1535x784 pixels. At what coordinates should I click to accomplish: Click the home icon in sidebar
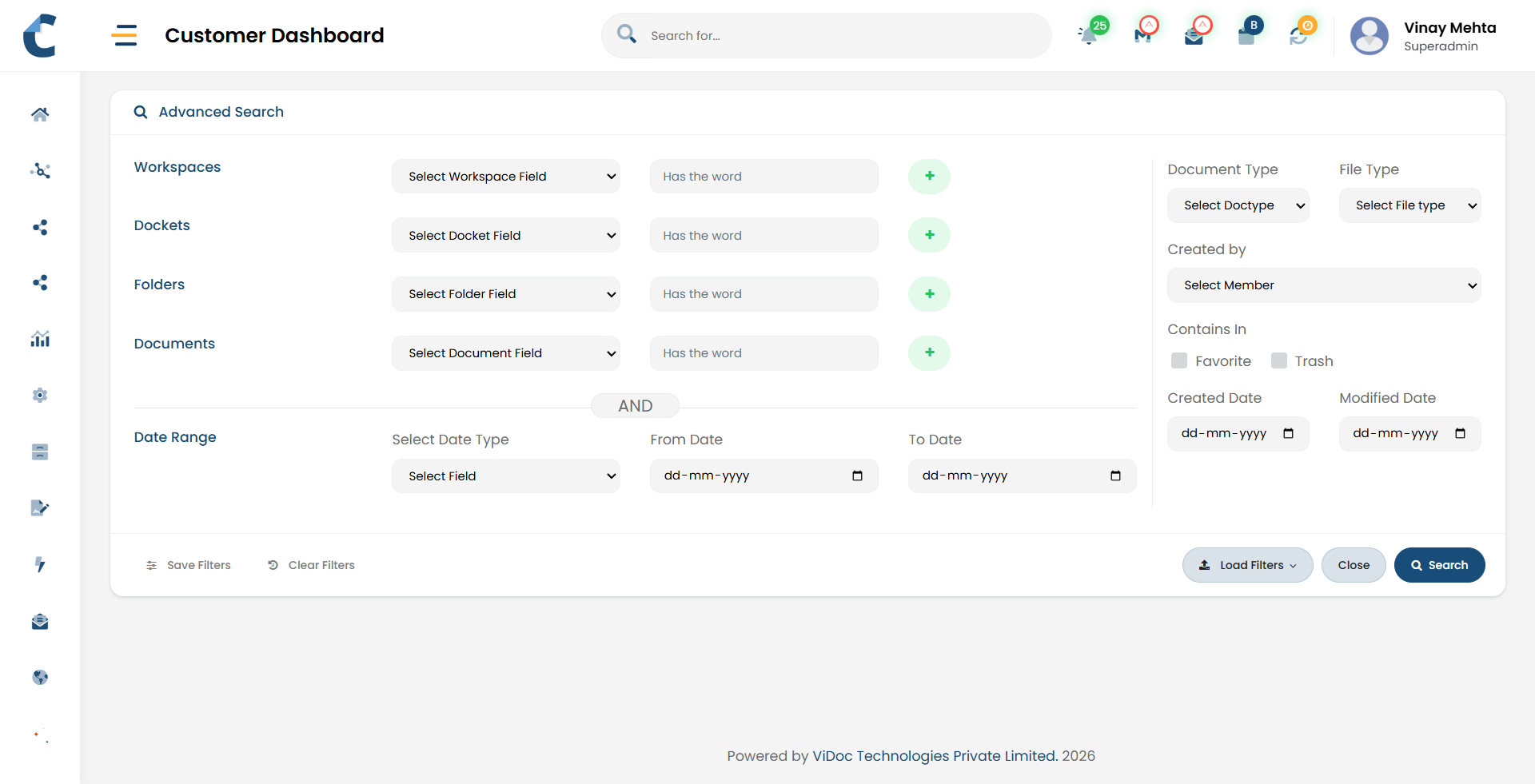[40, 114]
